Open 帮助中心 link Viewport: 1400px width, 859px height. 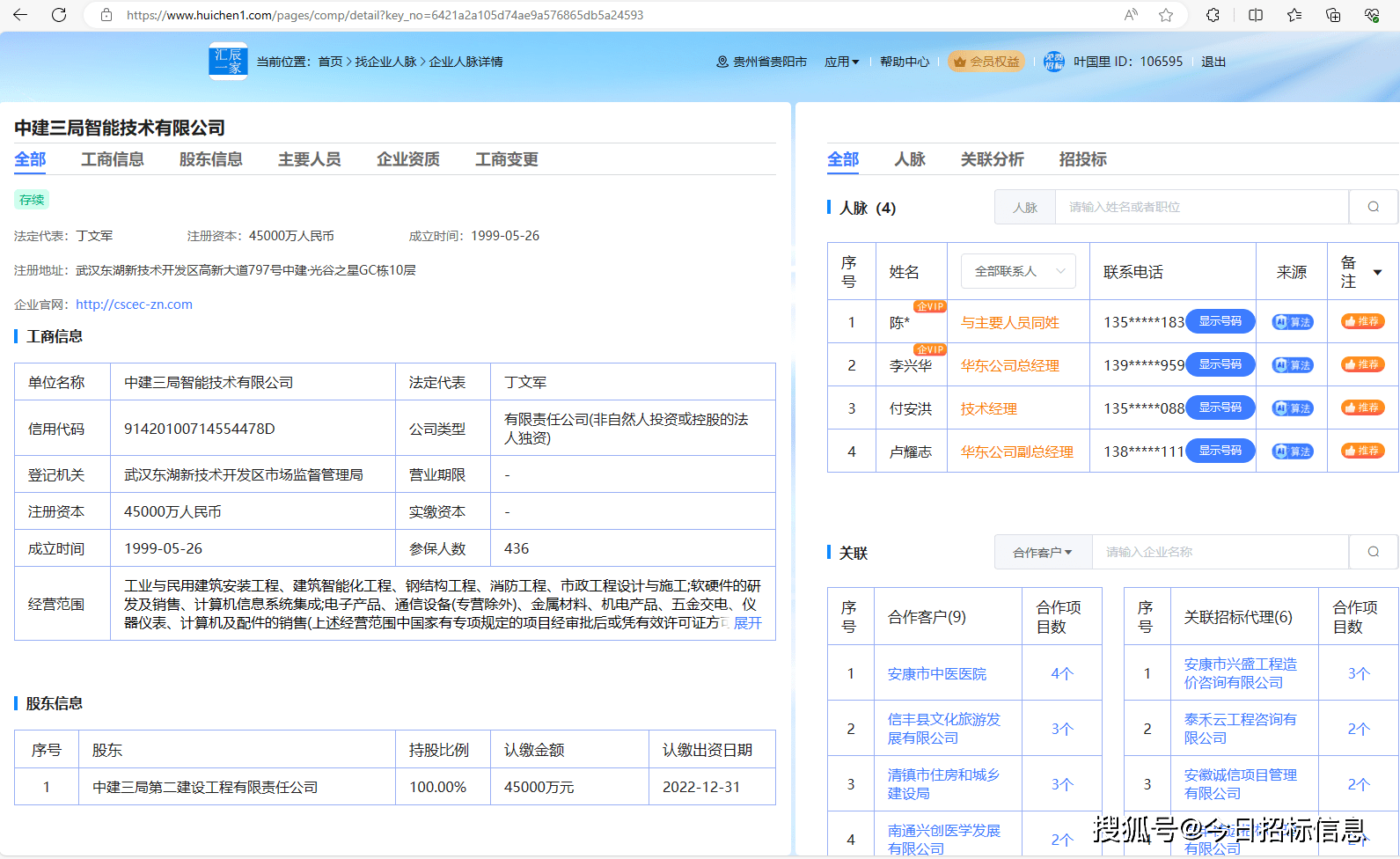pos(905,62)
